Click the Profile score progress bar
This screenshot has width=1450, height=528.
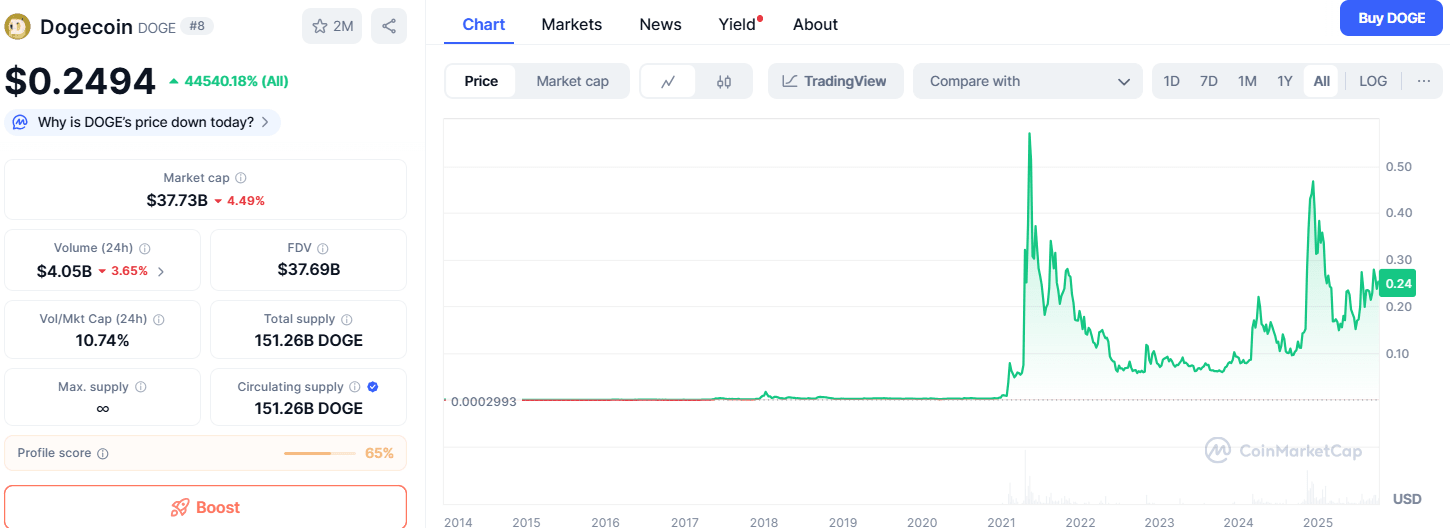tap(319, 454)
